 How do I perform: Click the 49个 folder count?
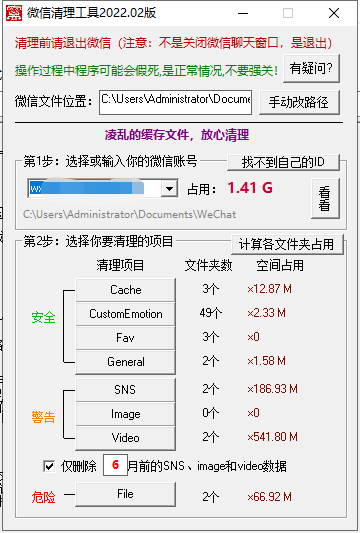click(211, 313)
